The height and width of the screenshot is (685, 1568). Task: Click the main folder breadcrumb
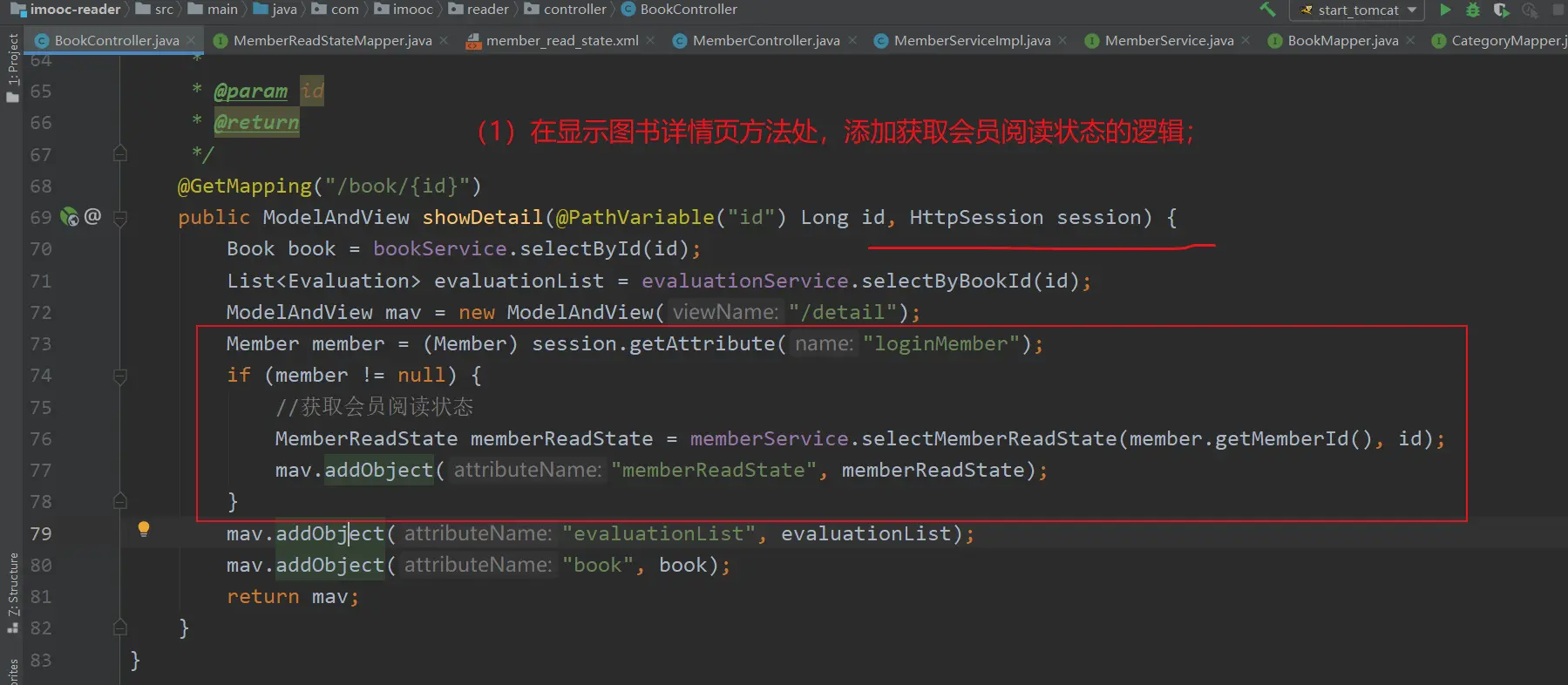pyautogui.click(x=213, y=10)
